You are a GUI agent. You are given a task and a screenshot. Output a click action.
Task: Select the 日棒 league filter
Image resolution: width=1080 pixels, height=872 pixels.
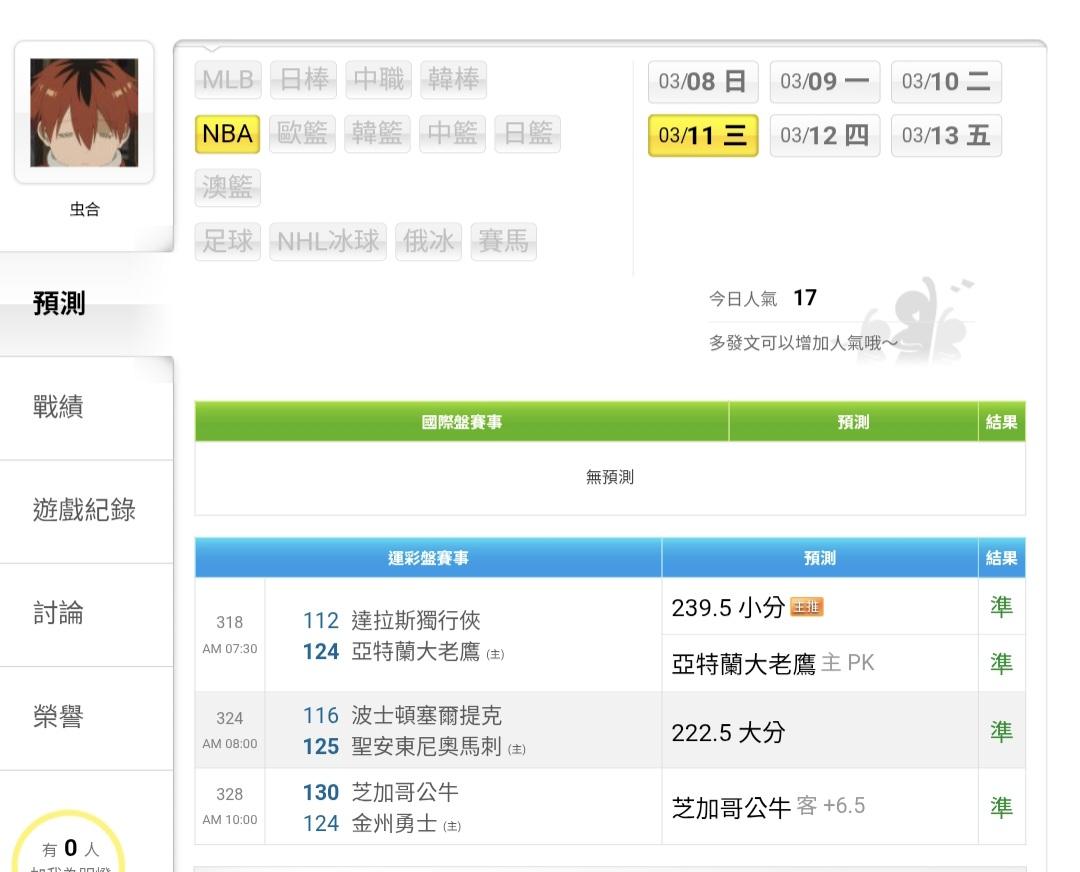304,80
